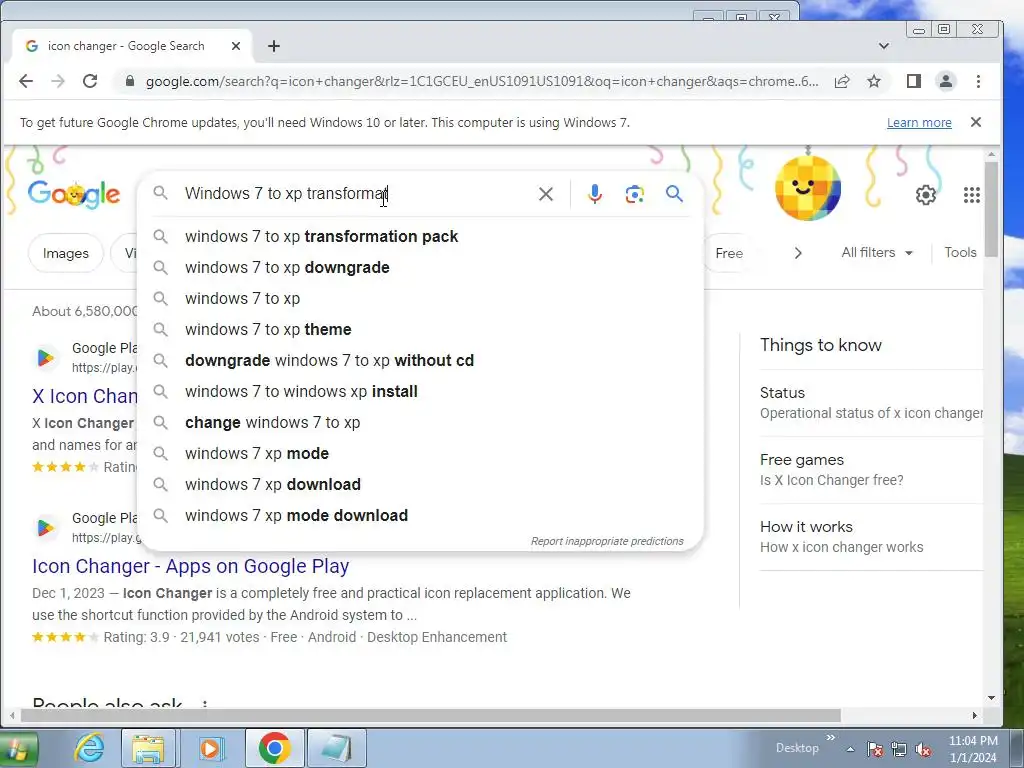Image resolution: width=1024 pixels, height=768 pixels.
Task: Choose the plain 'windows 7 to xp' suggestion
Action: [421, 298]
